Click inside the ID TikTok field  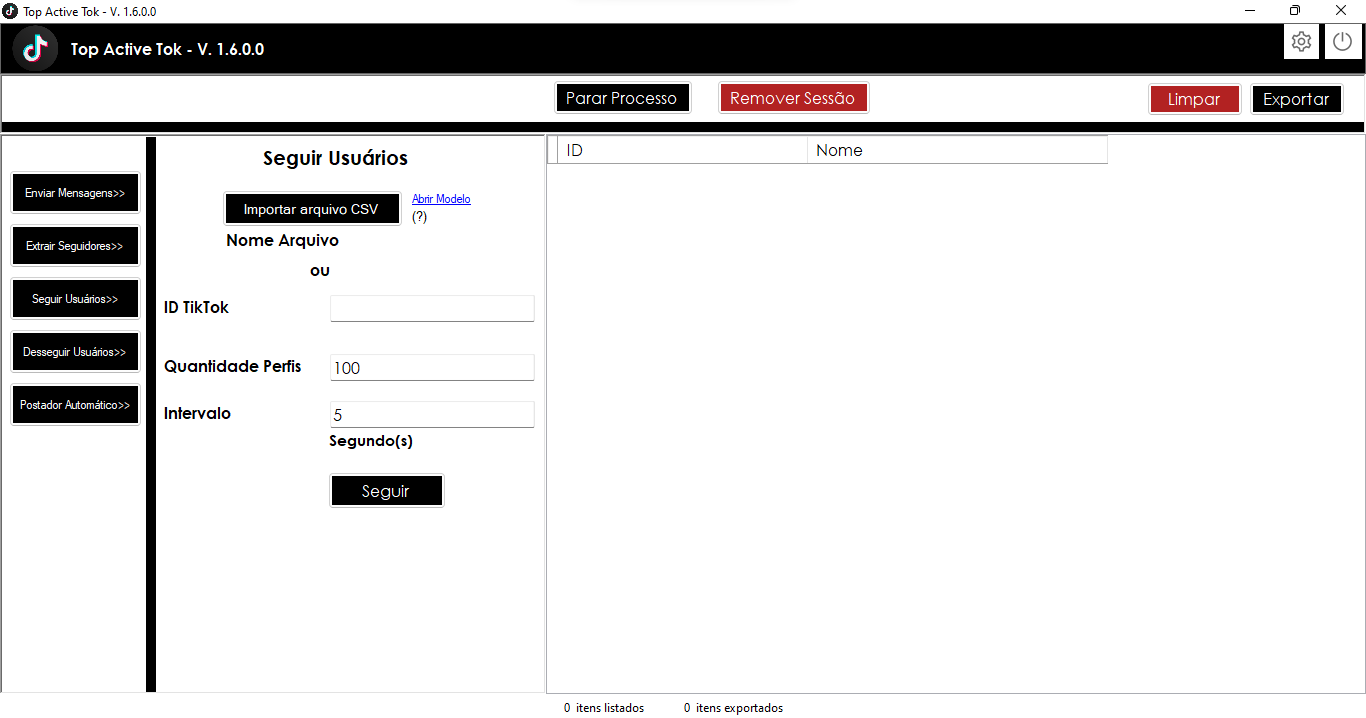click(431, 308)
